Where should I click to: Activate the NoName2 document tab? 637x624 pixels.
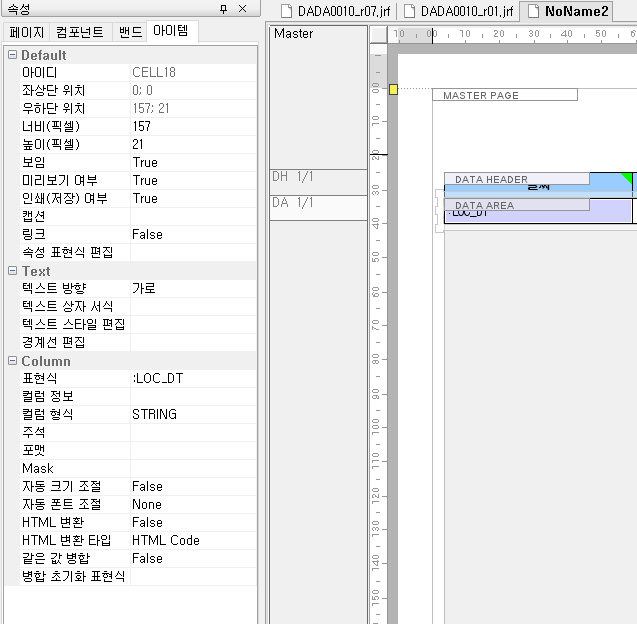(568, 11)
